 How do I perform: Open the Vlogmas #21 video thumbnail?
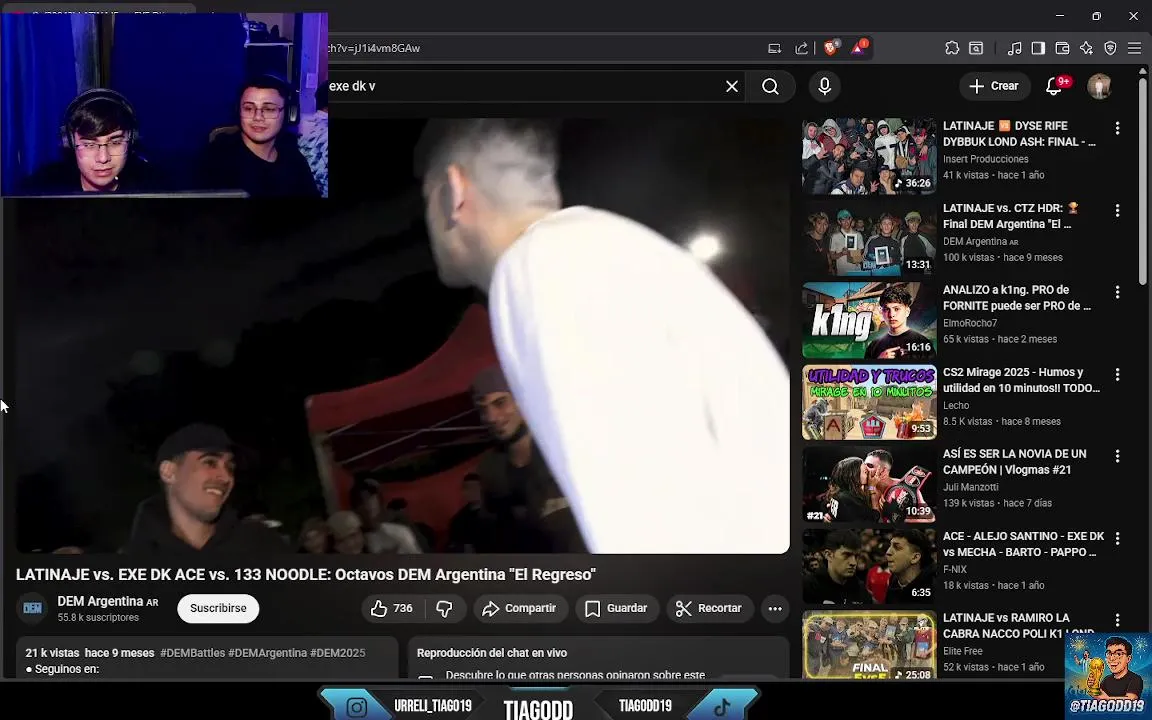click(869, 484)
